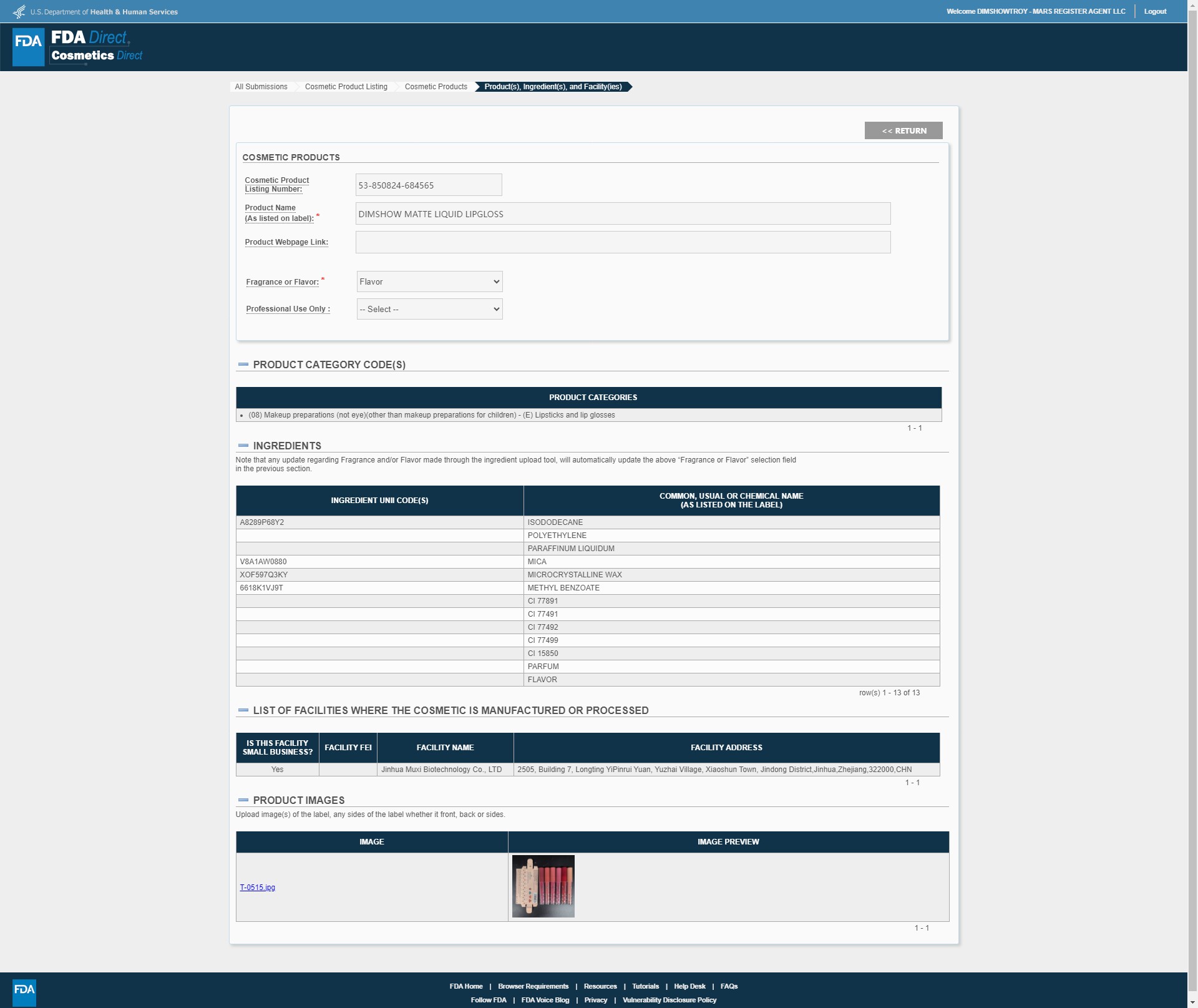1198x1008 pixels.
Task: Click the Product Name input field
Action: coord(623,213)
